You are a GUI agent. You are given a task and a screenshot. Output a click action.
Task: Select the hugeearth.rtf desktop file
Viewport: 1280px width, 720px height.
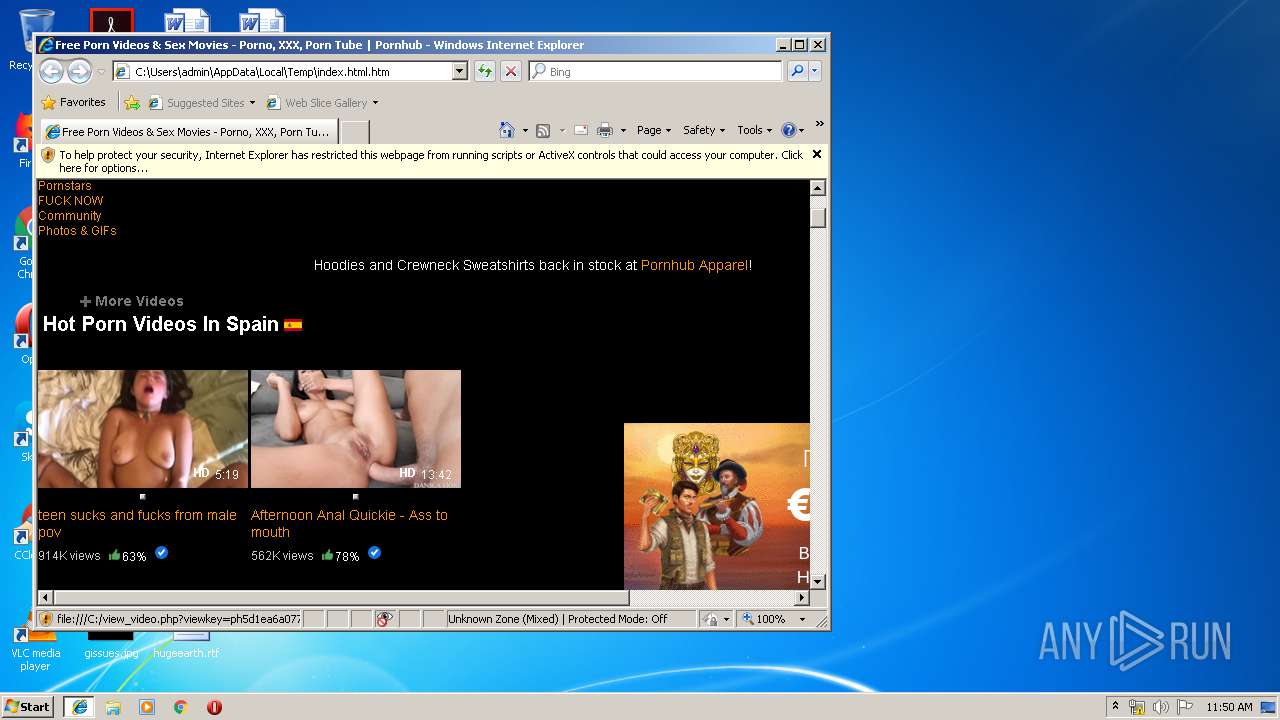[186, 645]
